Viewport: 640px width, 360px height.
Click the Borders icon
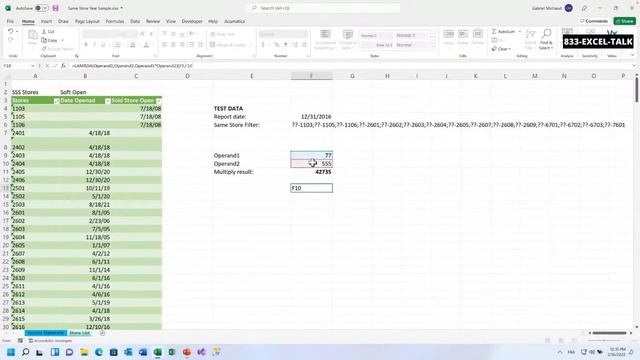coord(118,44)
